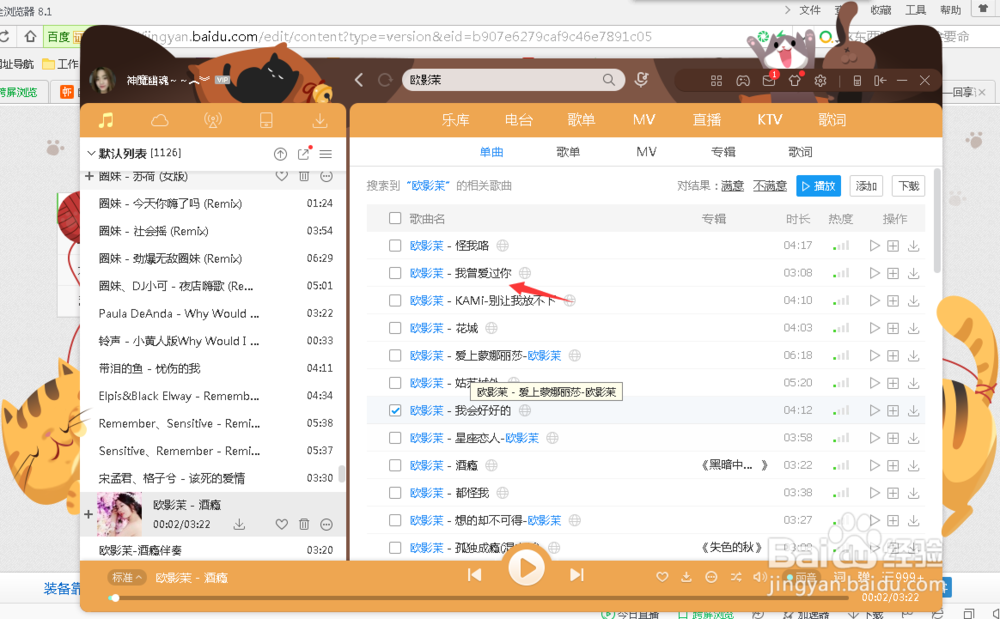The height and width of the screenshot is (619, 1000).
Task: Open the local music note tab
Action: point(106,120)
